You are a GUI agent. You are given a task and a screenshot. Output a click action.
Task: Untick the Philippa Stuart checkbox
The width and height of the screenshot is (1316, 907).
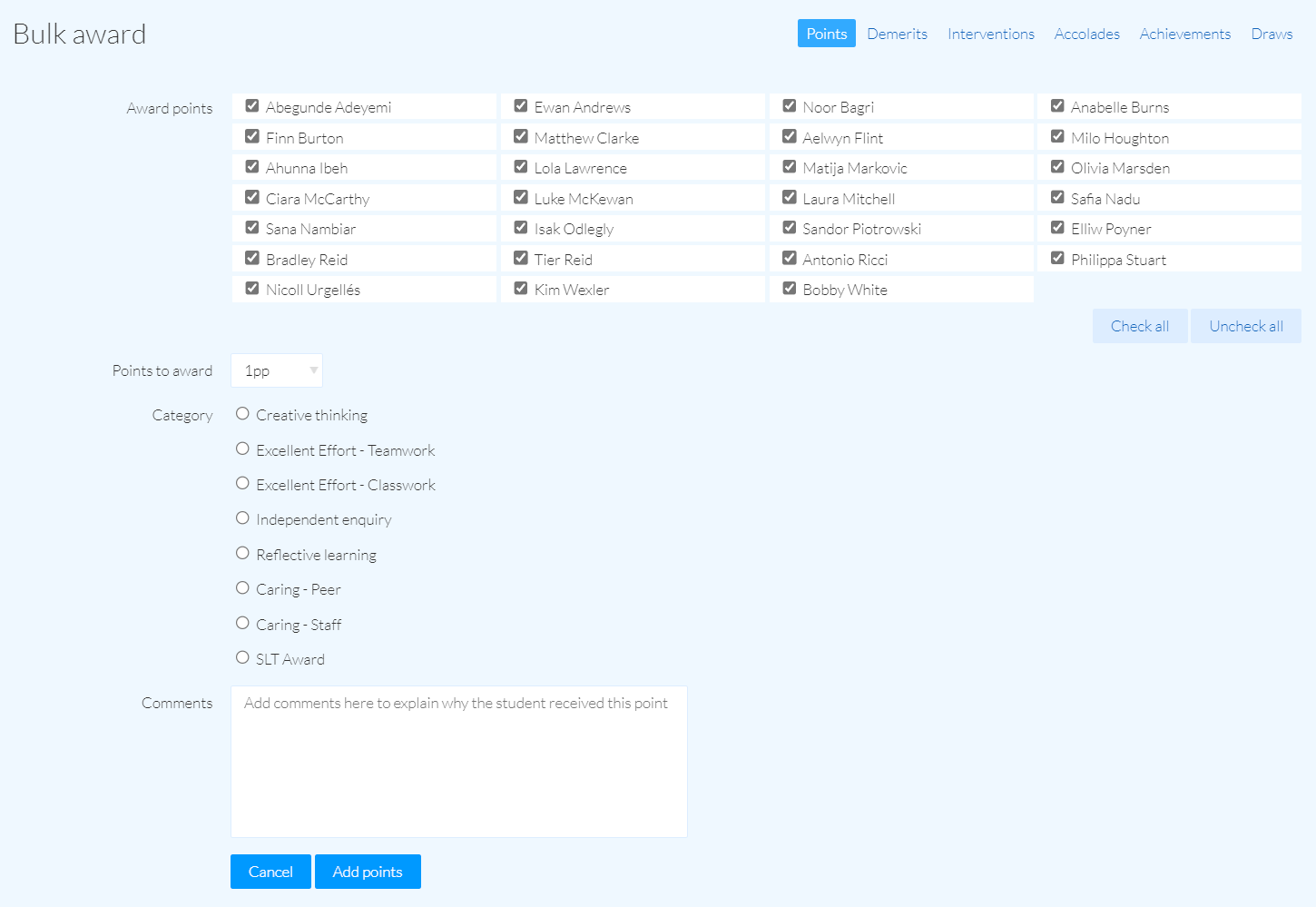[1057, 259]
